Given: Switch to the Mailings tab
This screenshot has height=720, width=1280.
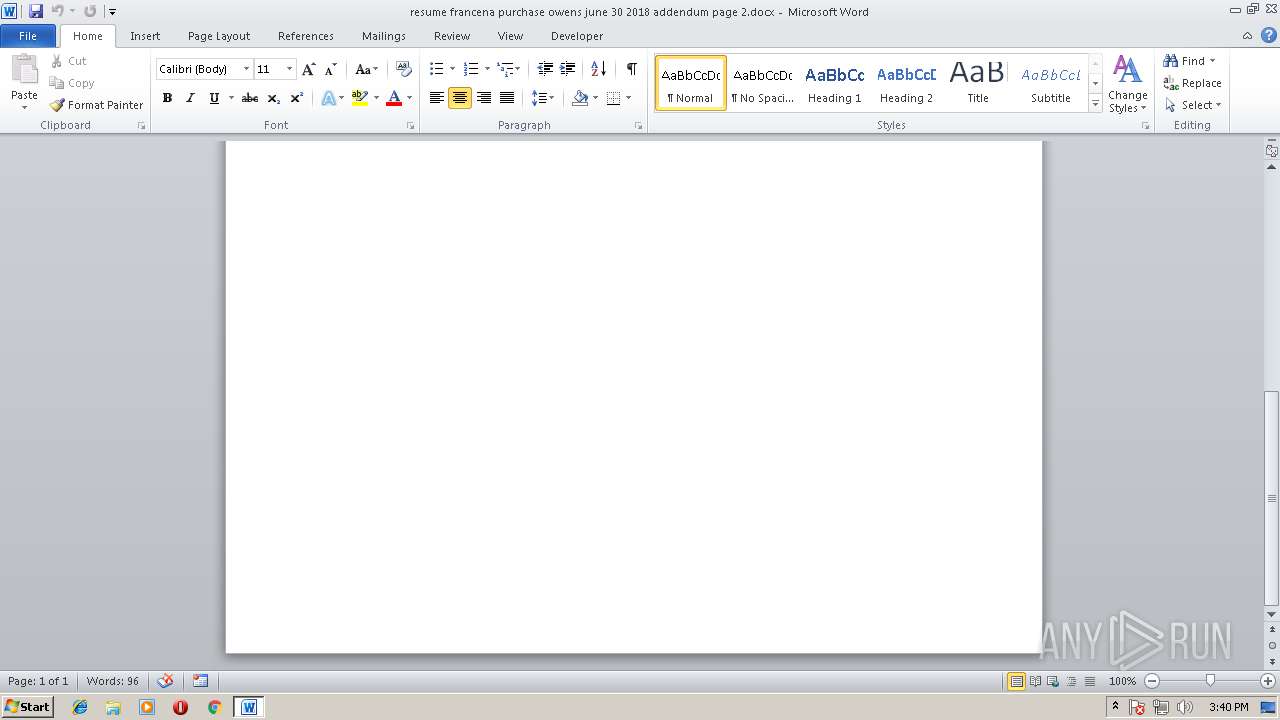Looking at the screenshot, I should tap(384, 36).
